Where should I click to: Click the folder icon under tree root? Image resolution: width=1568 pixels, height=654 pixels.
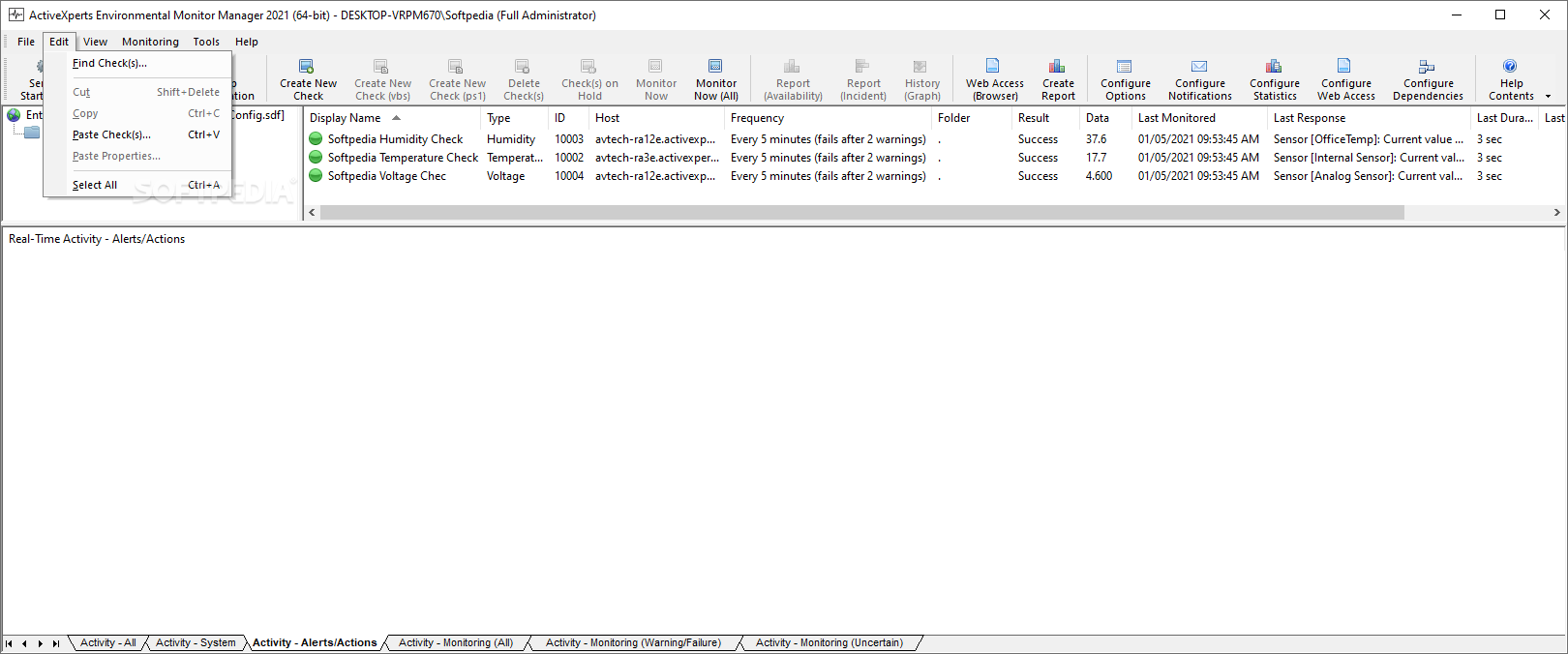(x=33, y=133)
